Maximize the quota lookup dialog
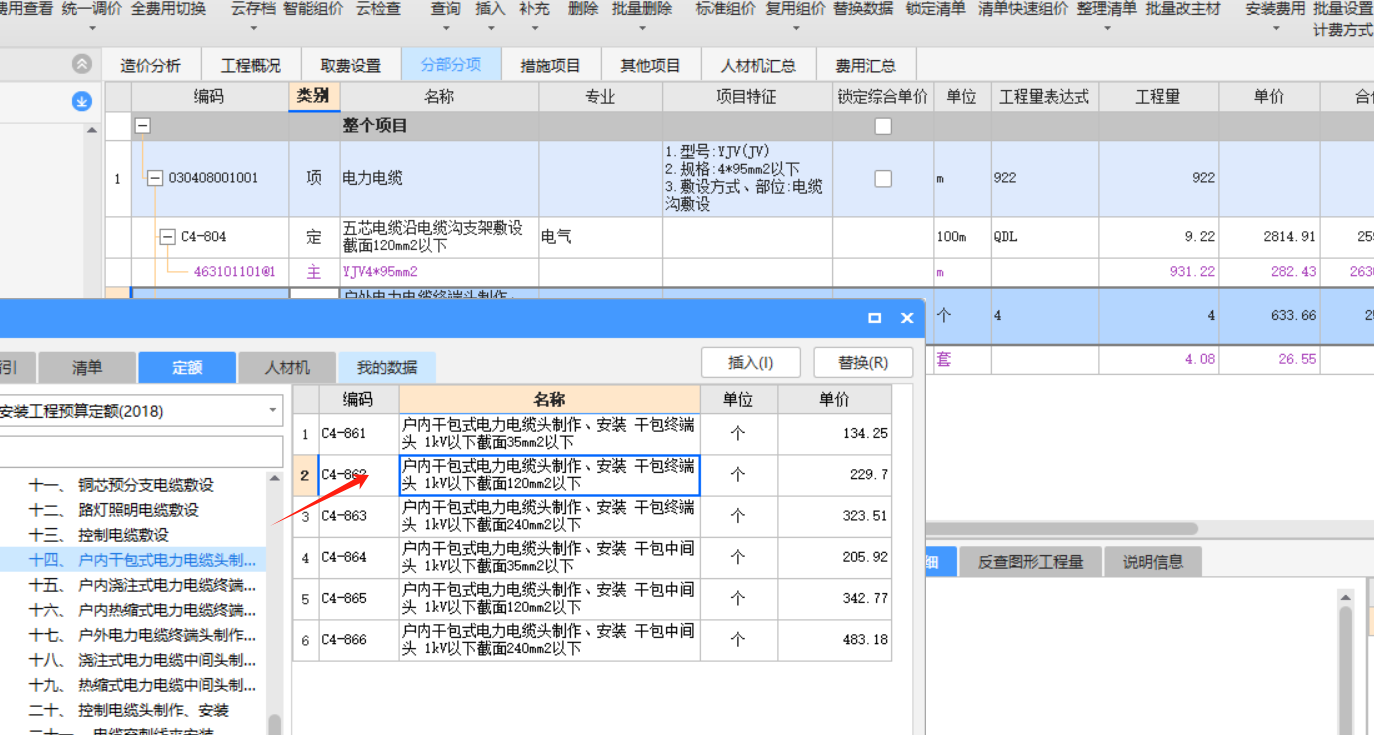The image size is (1374, 735). 875,317
